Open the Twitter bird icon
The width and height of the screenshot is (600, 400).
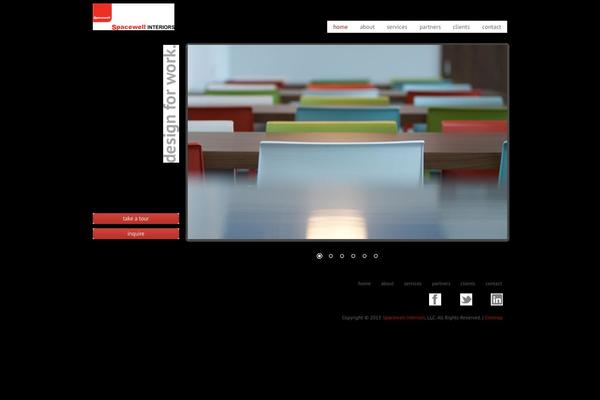(466, 299)
